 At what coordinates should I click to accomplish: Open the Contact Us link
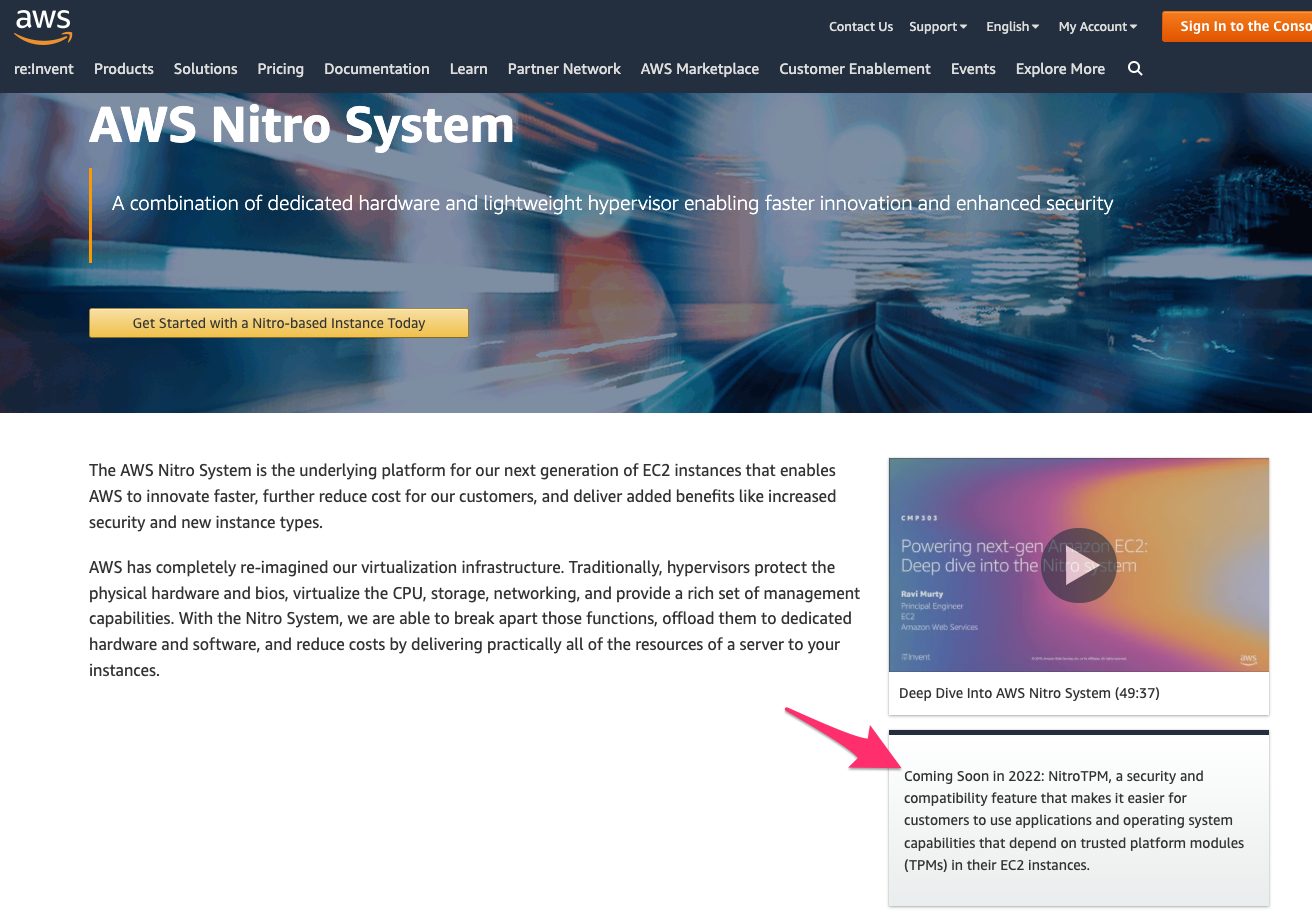tap(860, 26)
